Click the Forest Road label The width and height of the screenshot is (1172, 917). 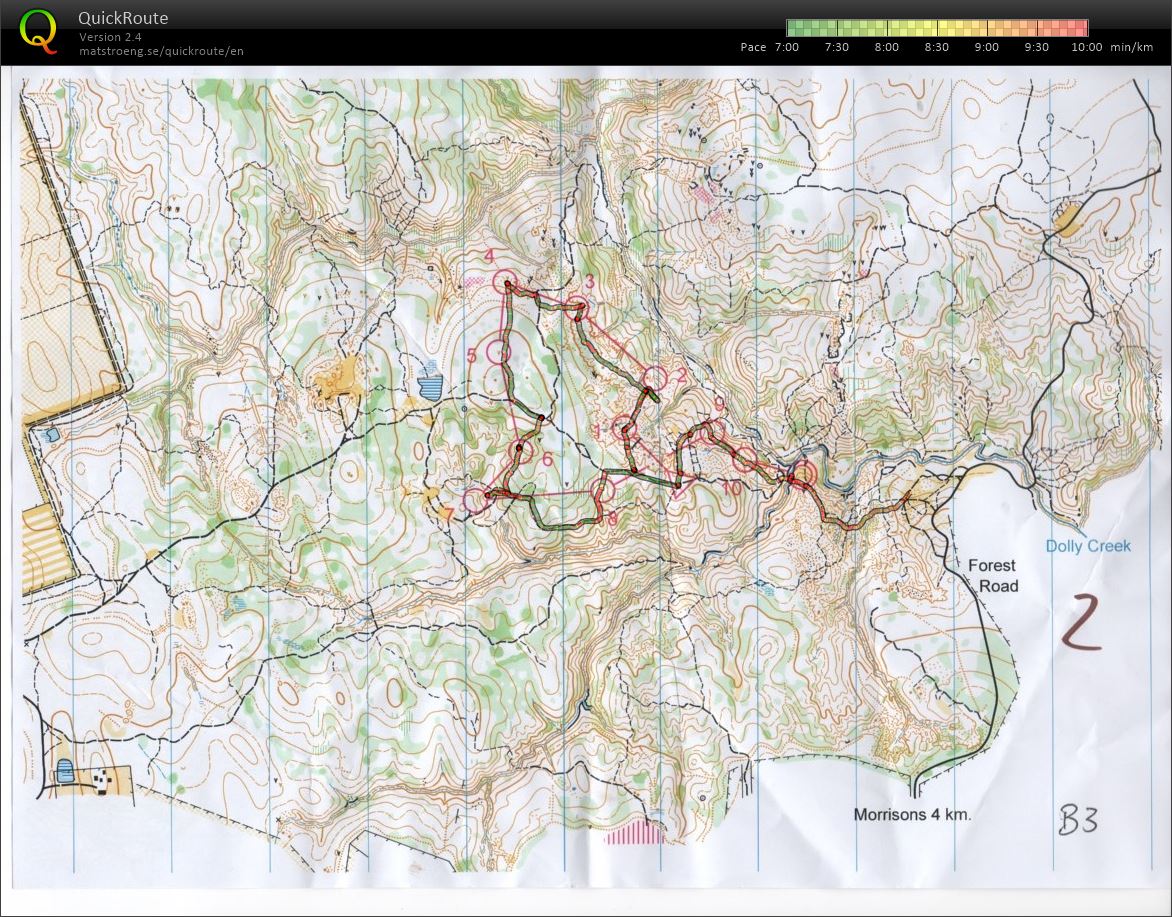click(x=992, y=575)
